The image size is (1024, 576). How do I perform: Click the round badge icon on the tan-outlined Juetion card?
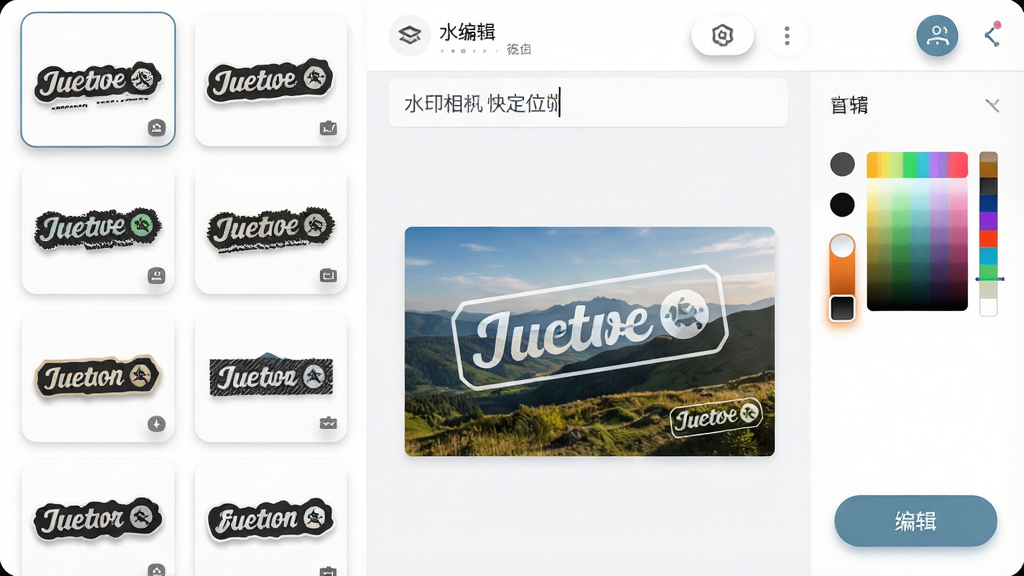coord(157,424)
